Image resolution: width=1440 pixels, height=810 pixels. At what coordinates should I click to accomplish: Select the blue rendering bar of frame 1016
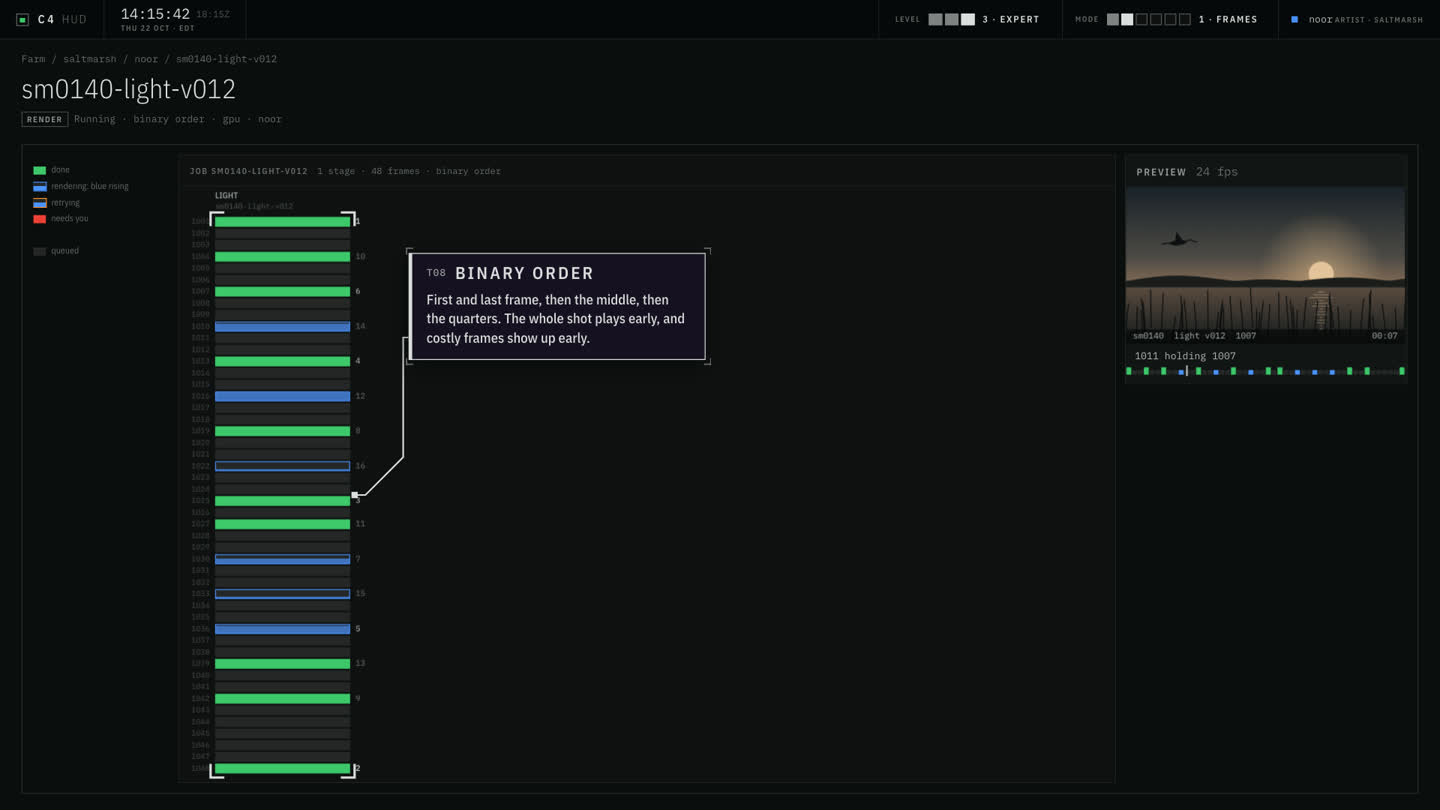[x=283, y=396]
